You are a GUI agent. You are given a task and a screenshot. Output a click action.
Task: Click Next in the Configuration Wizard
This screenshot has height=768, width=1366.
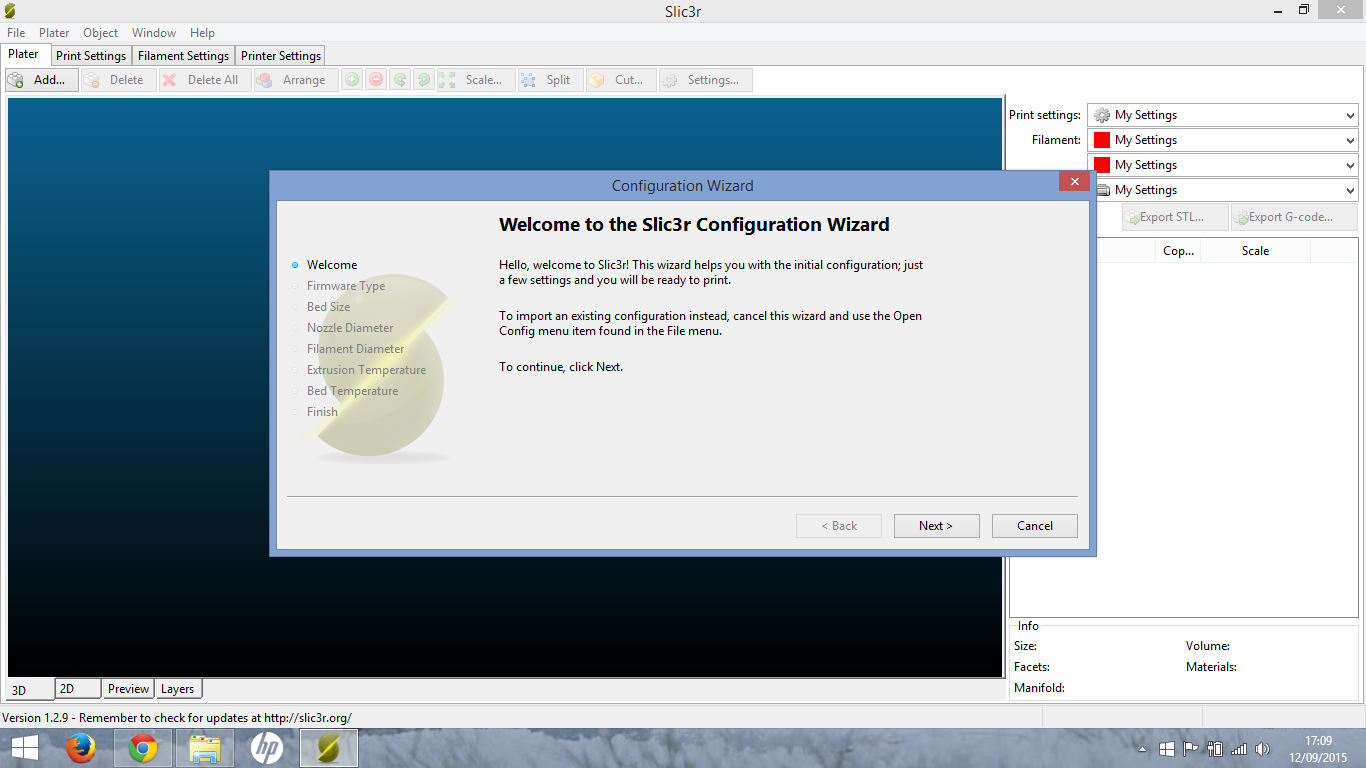936,526
